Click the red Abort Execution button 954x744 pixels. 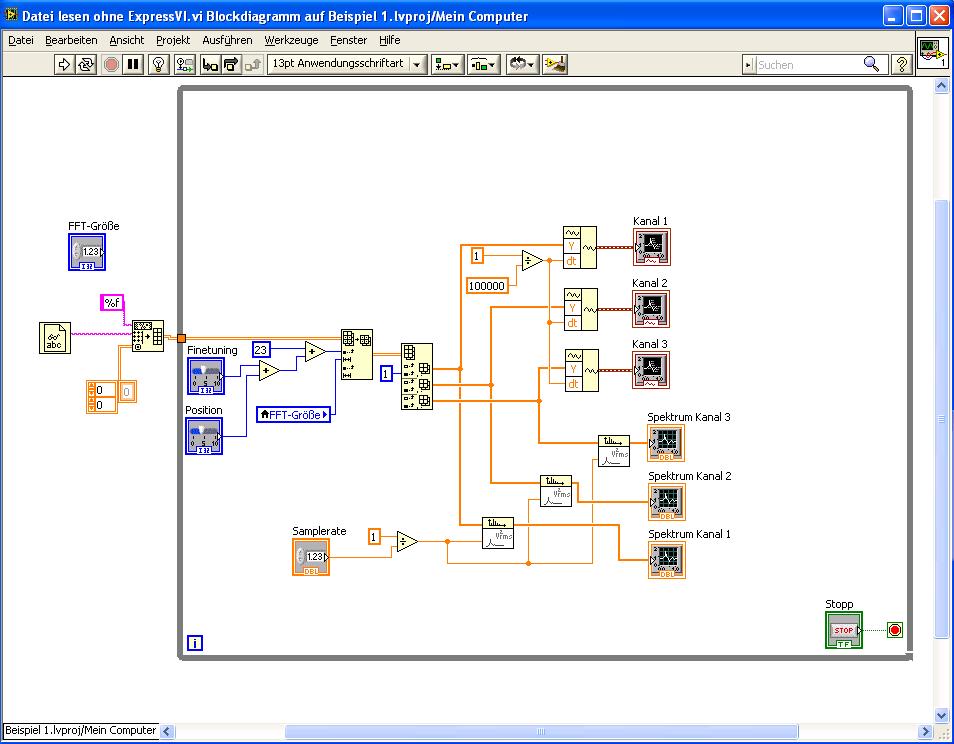pyautogui.click(x=111, y=64)
